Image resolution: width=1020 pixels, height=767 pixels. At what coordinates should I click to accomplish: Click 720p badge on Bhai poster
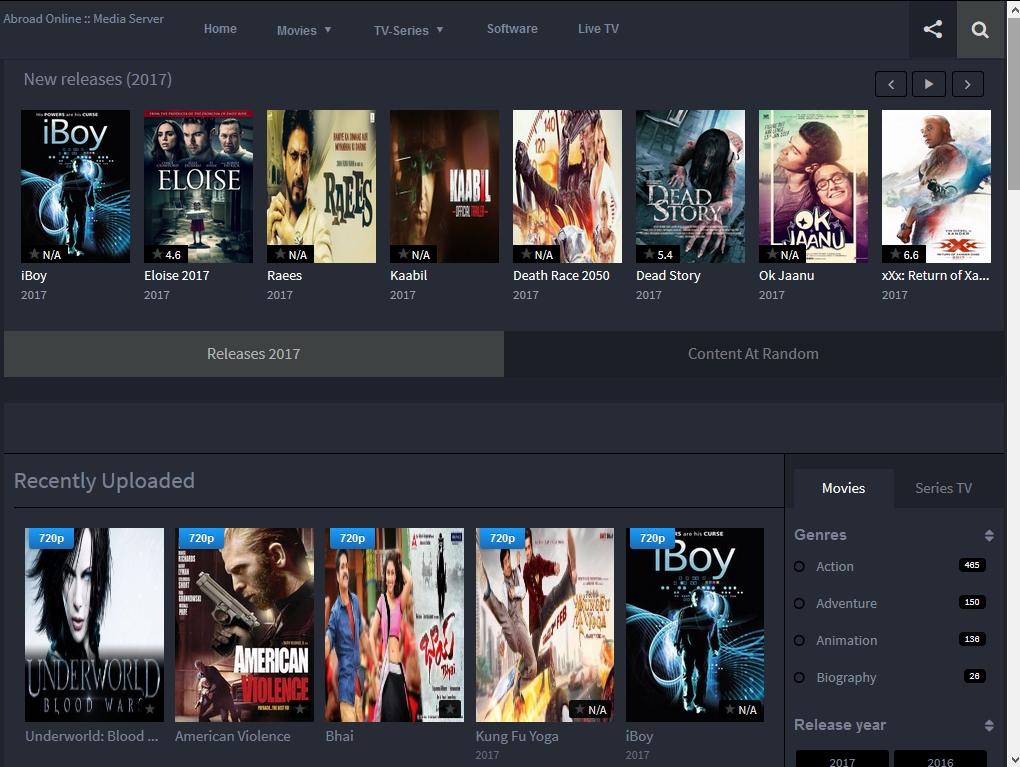pos(351,538)
